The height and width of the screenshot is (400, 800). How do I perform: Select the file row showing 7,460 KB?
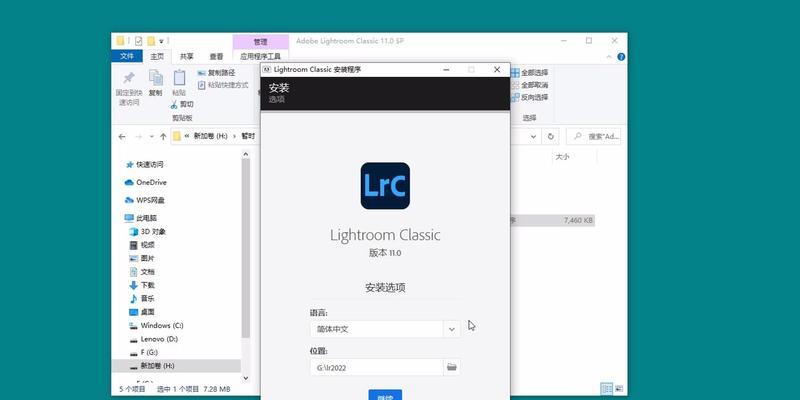[553, 220]
